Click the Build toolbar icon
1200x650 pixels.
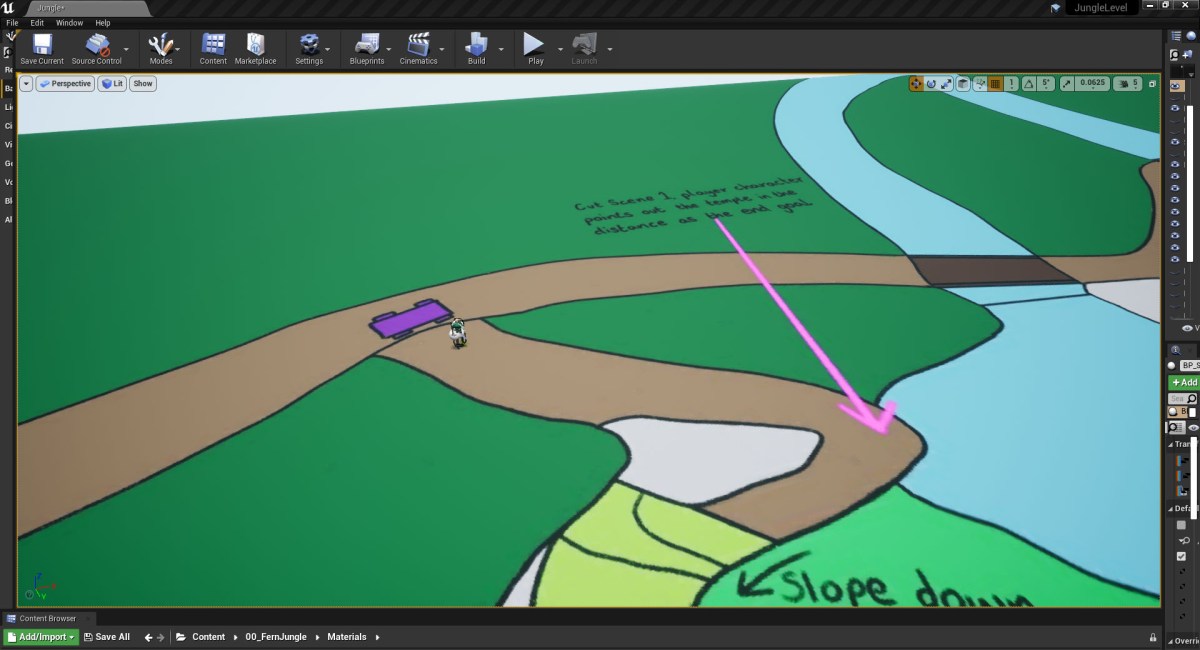point(476,48)
